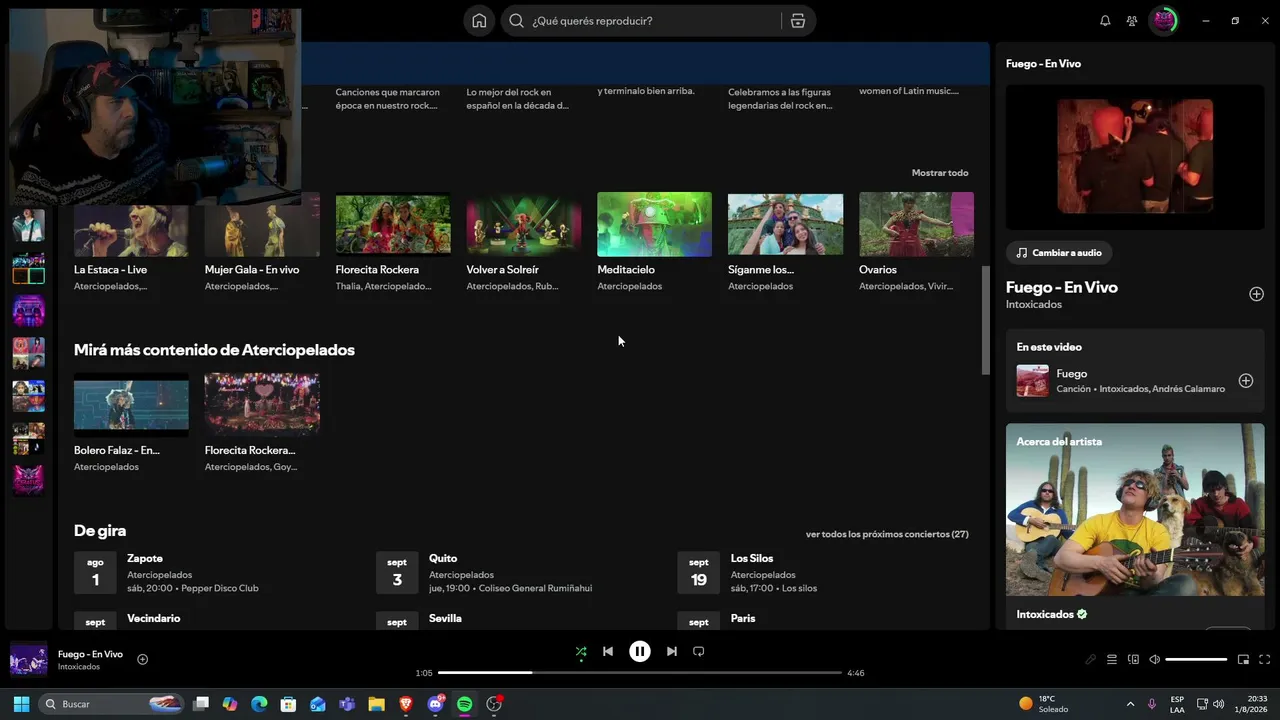
Task: Mute the player volume
Action: click(x=1154, y=660)
